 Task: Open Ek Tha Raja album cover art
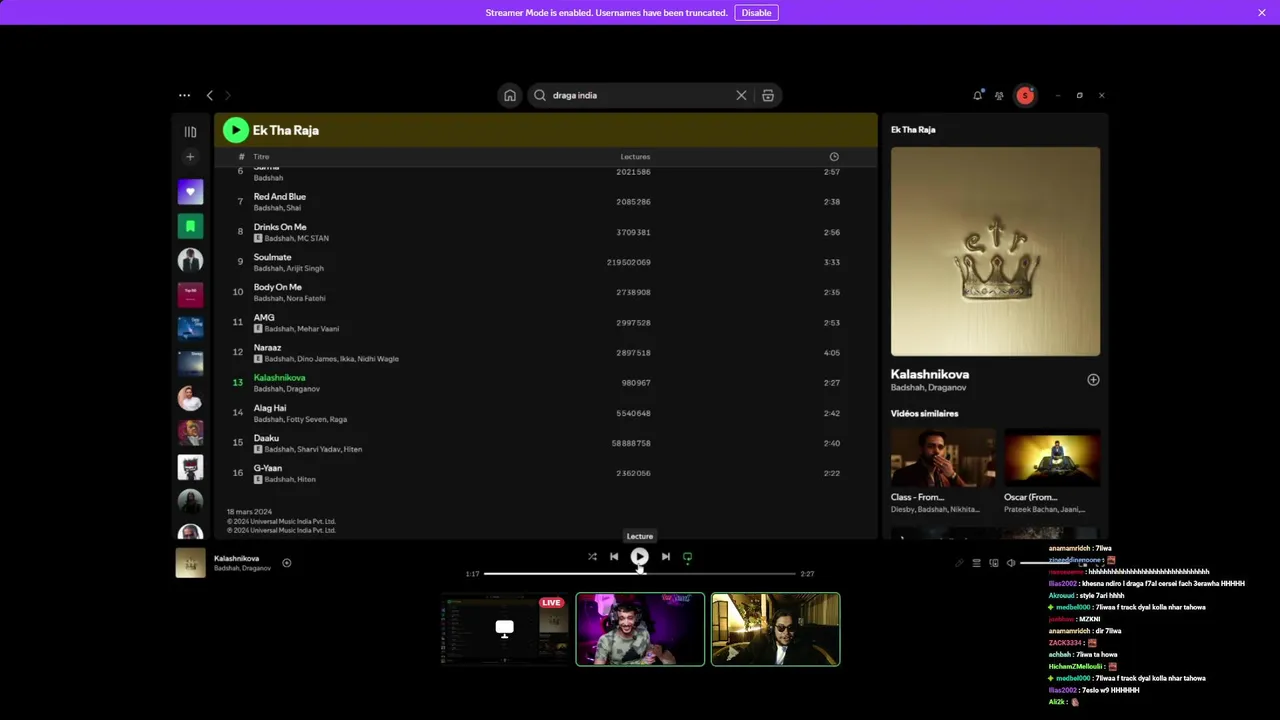995,251
